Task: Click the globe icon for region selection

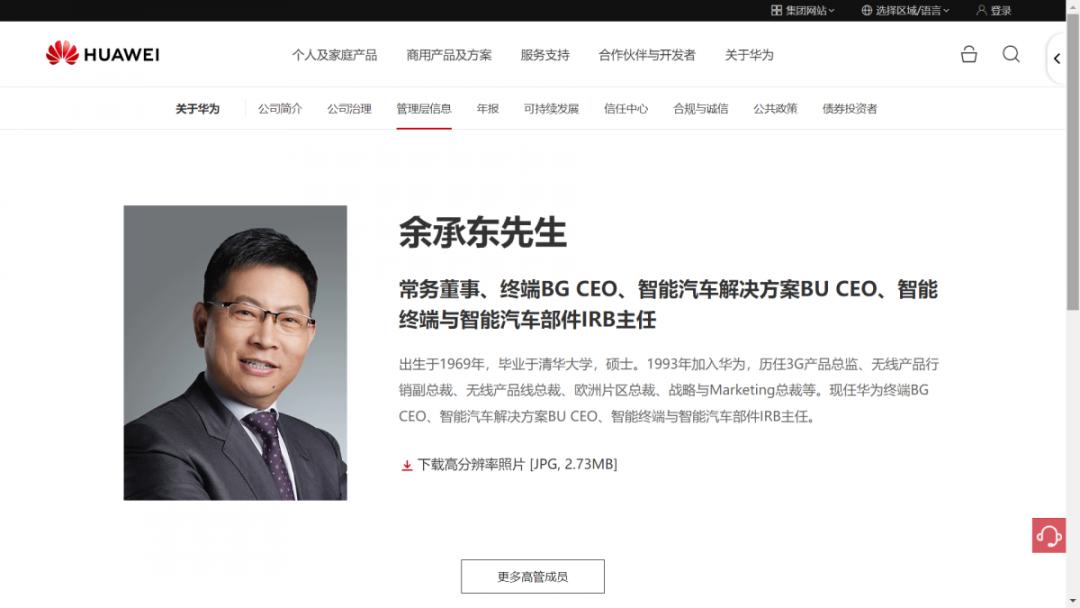Action: coord(866,10)
